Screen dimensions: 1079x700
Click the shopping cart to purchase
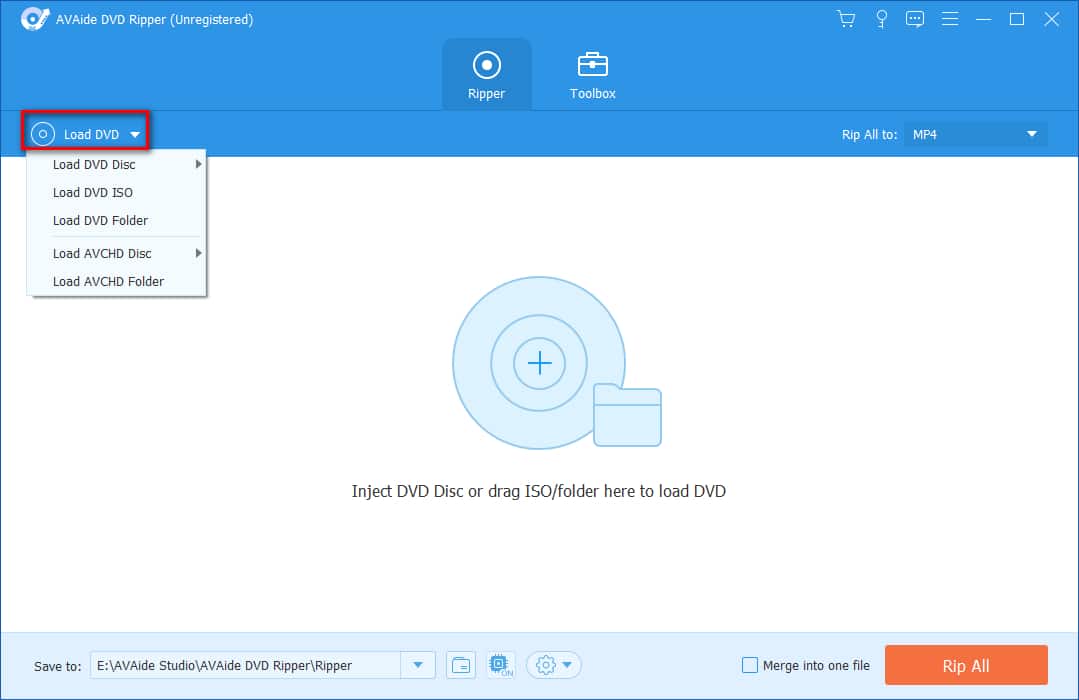[845, 19]
